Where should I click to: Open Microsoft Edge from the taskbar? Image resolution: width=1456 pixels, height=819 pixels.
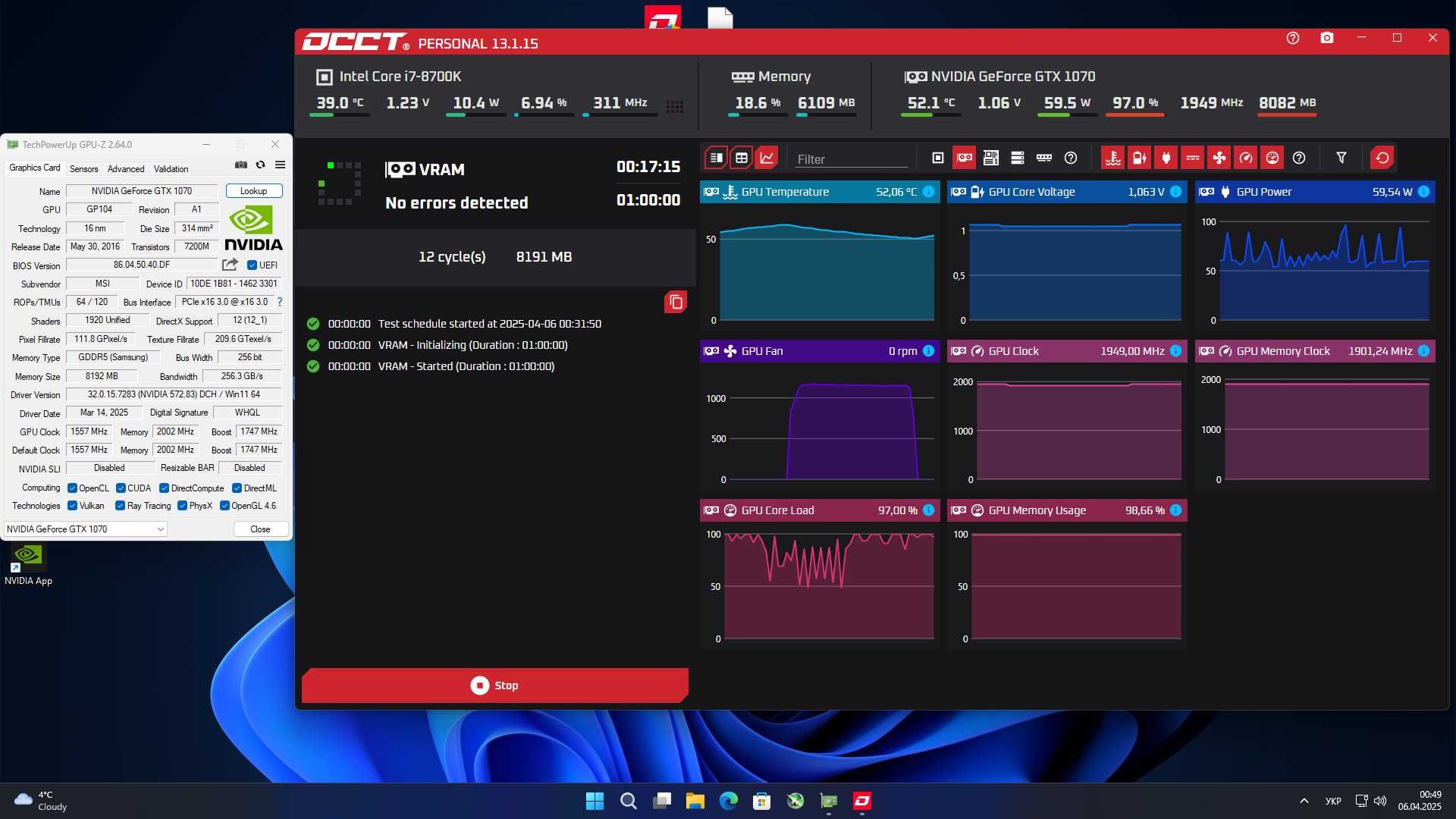pyautogui.click(x=728, y=801)
